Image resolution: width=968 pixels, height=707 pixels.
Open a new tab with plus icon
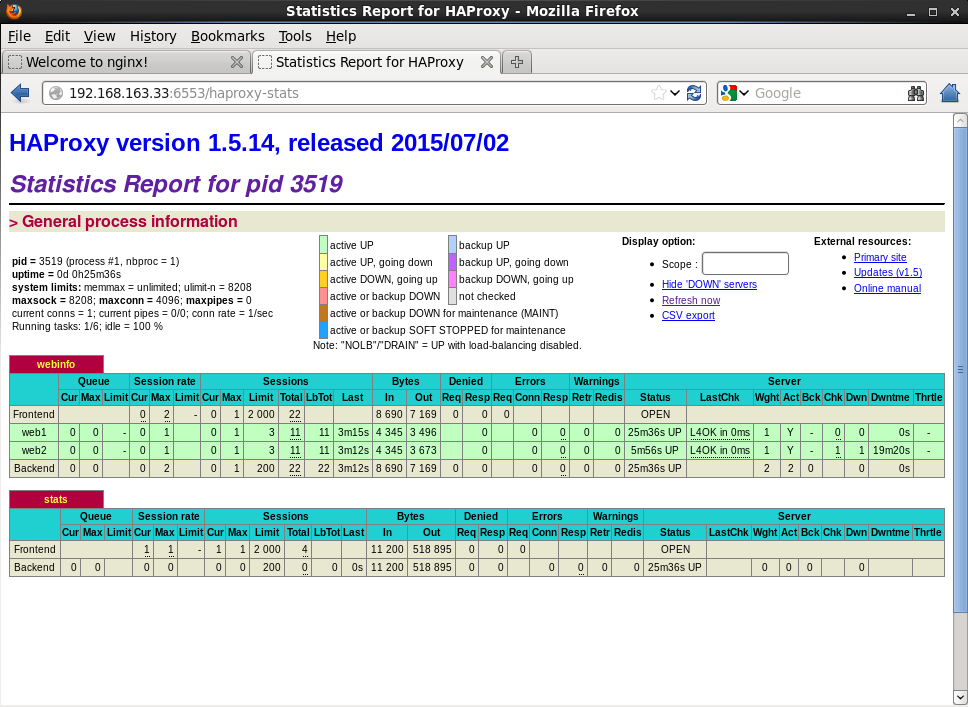coord(517,62)
